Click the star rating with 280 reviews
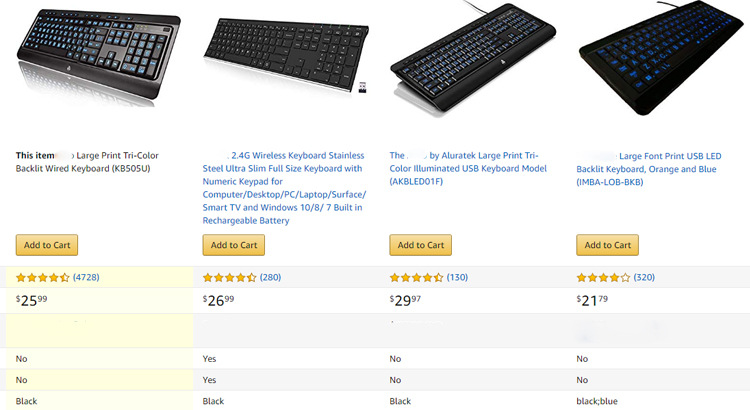This screenshot has height=410, width=750. coord(230,277)
